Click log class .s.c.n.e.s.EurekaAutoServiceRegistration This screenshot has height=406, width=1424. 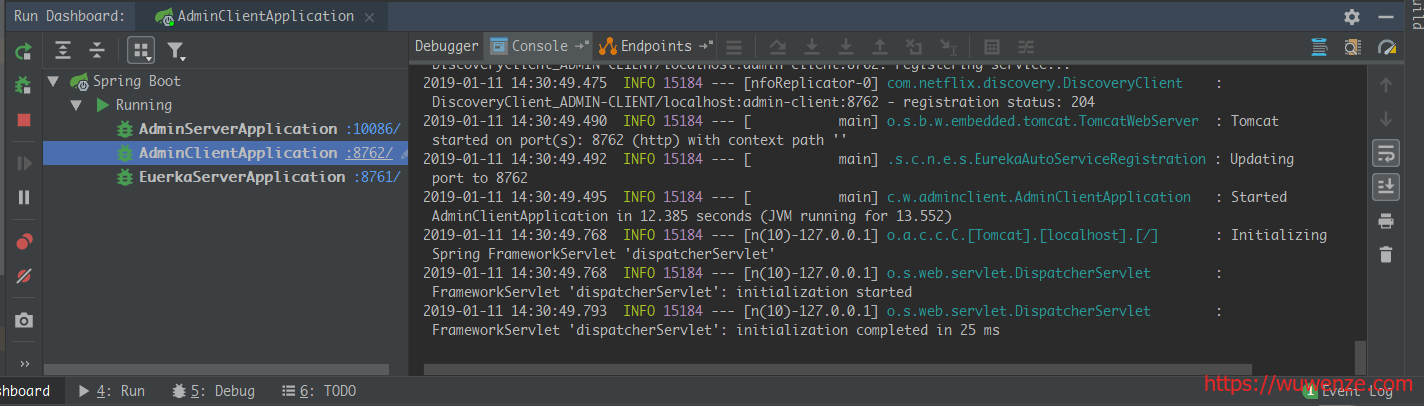tap(1047, 159)
